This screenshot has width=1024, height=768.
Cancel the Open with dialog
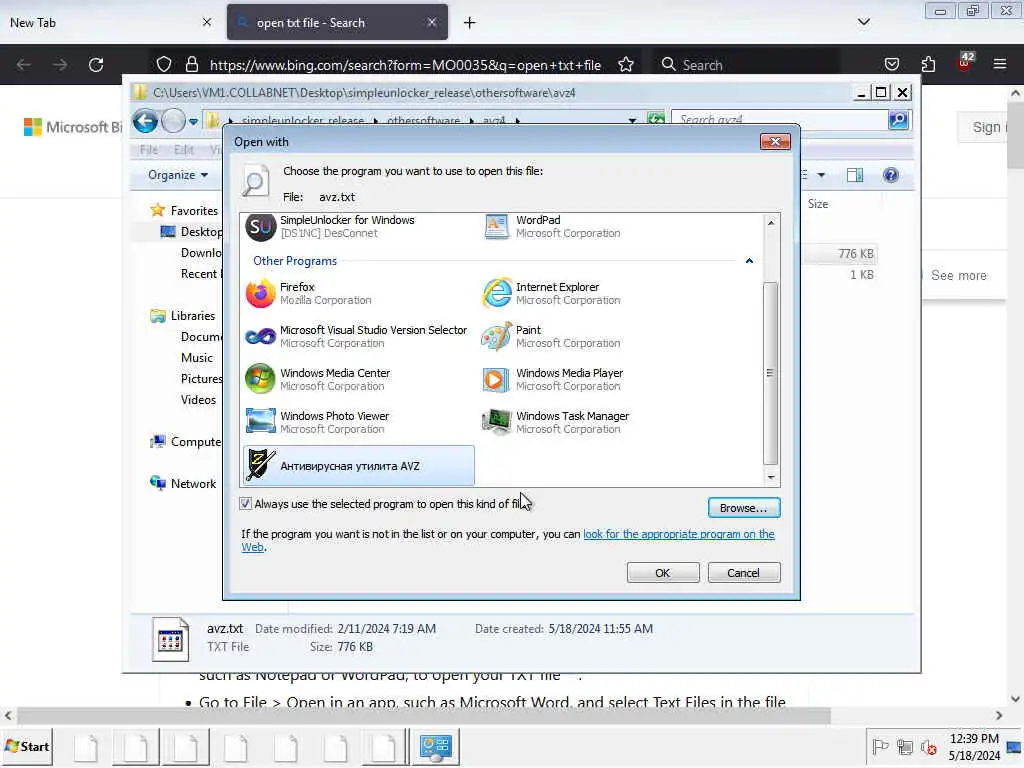pyautogui.click(x=744, y=573)
